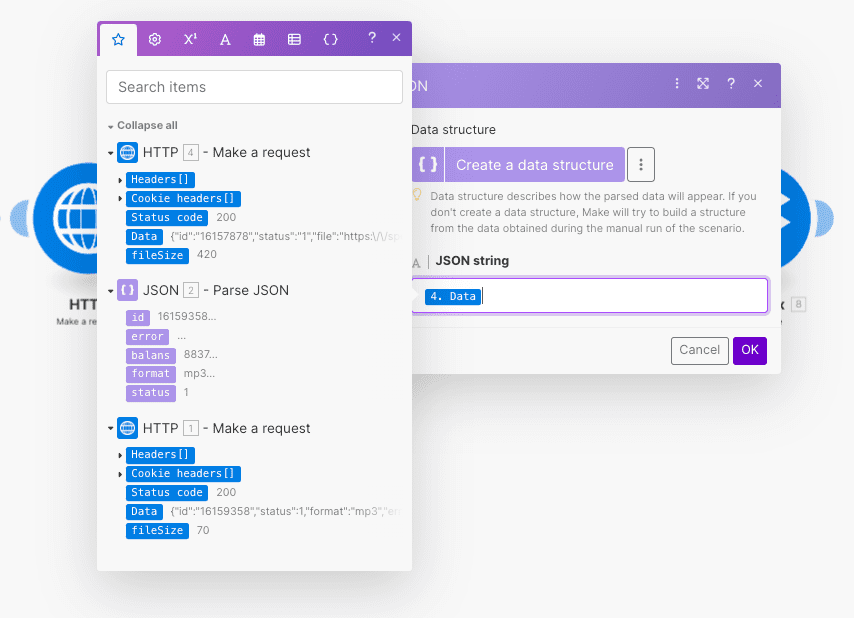Confirm with OK button
The width and height of the screenshot is (854, 618).
[x=749, y=350]
